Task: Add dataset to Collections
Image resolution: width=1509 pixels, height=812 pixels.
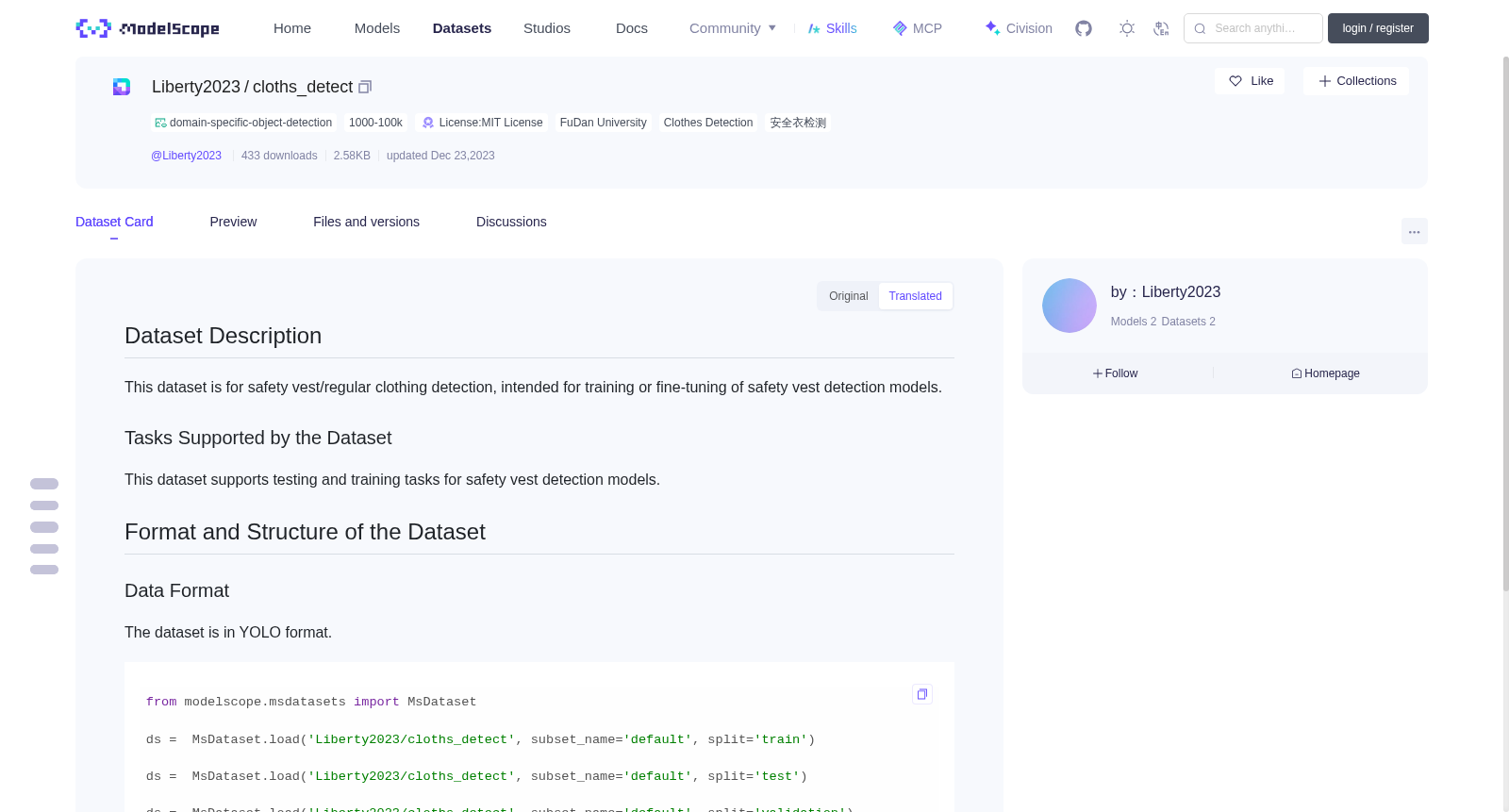Action: pyautogui.click(x=1356, y=81)
